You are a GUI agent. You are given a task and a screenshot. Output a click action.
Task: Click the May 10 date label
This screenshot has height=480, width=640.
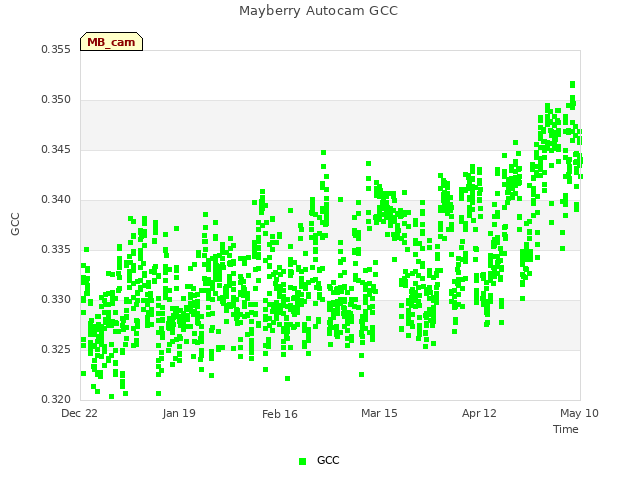pyautogui.click(x=579, y=413)
